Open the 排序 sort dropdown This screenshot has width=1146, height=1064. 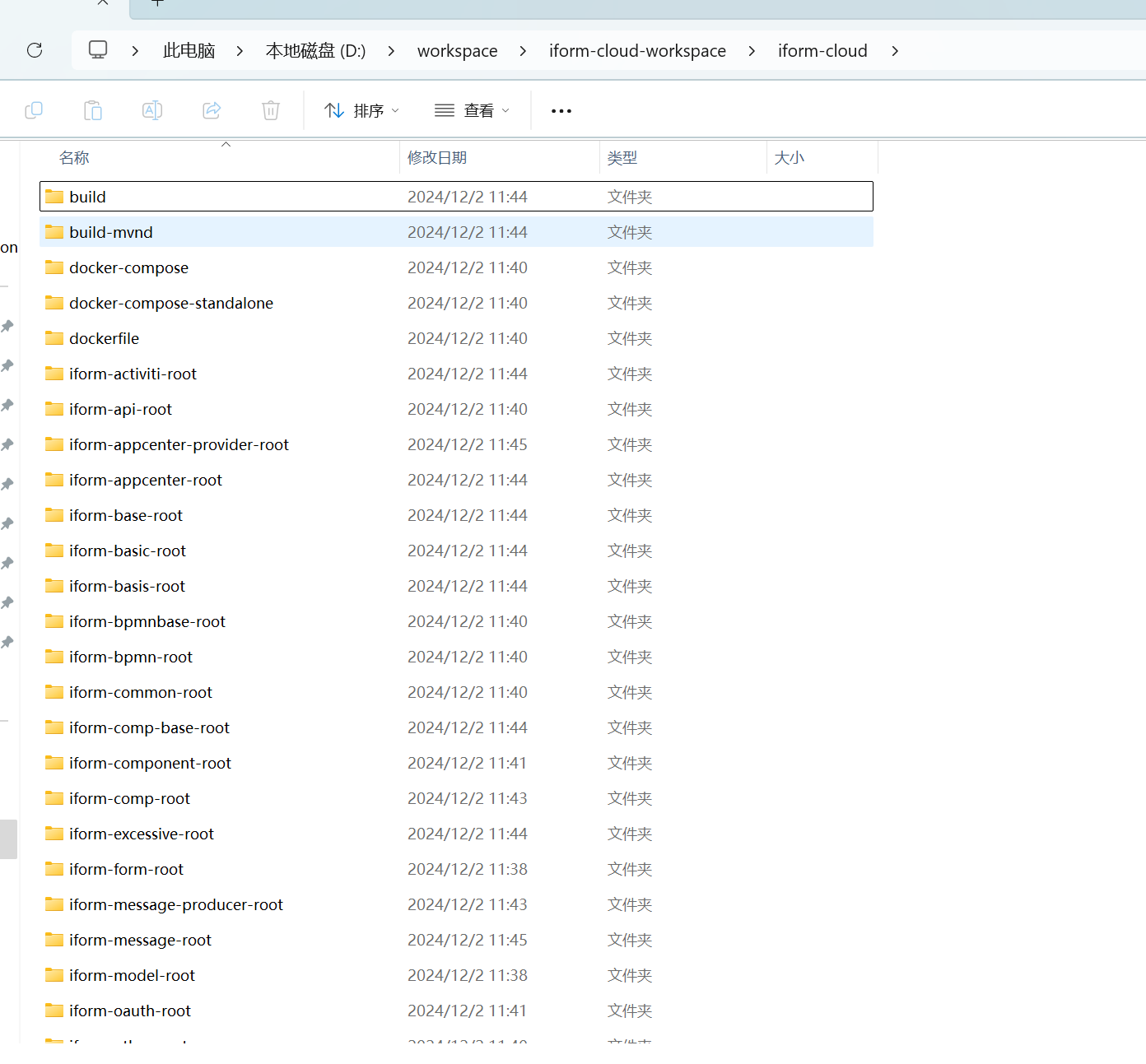click(361, 110)
